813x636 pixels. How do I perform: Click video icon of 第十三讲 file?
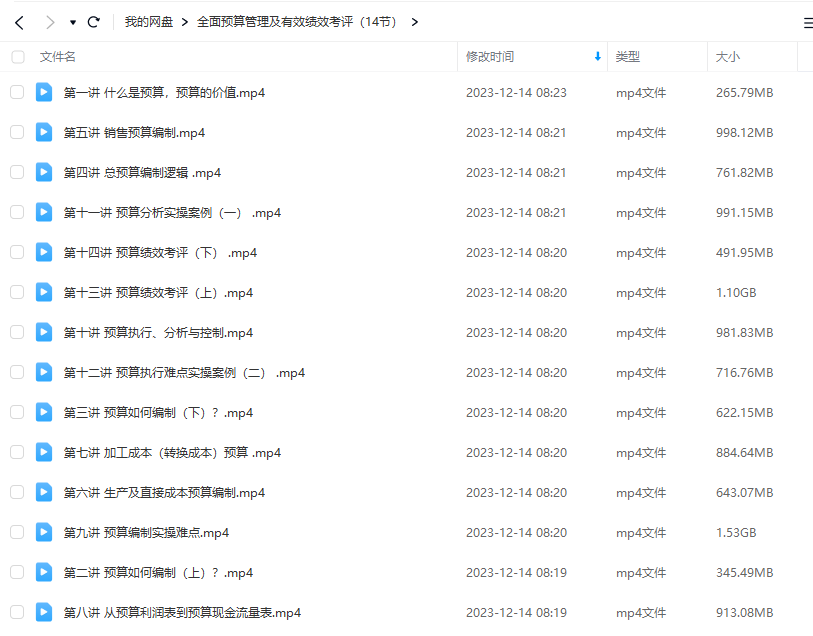(44, 292)
